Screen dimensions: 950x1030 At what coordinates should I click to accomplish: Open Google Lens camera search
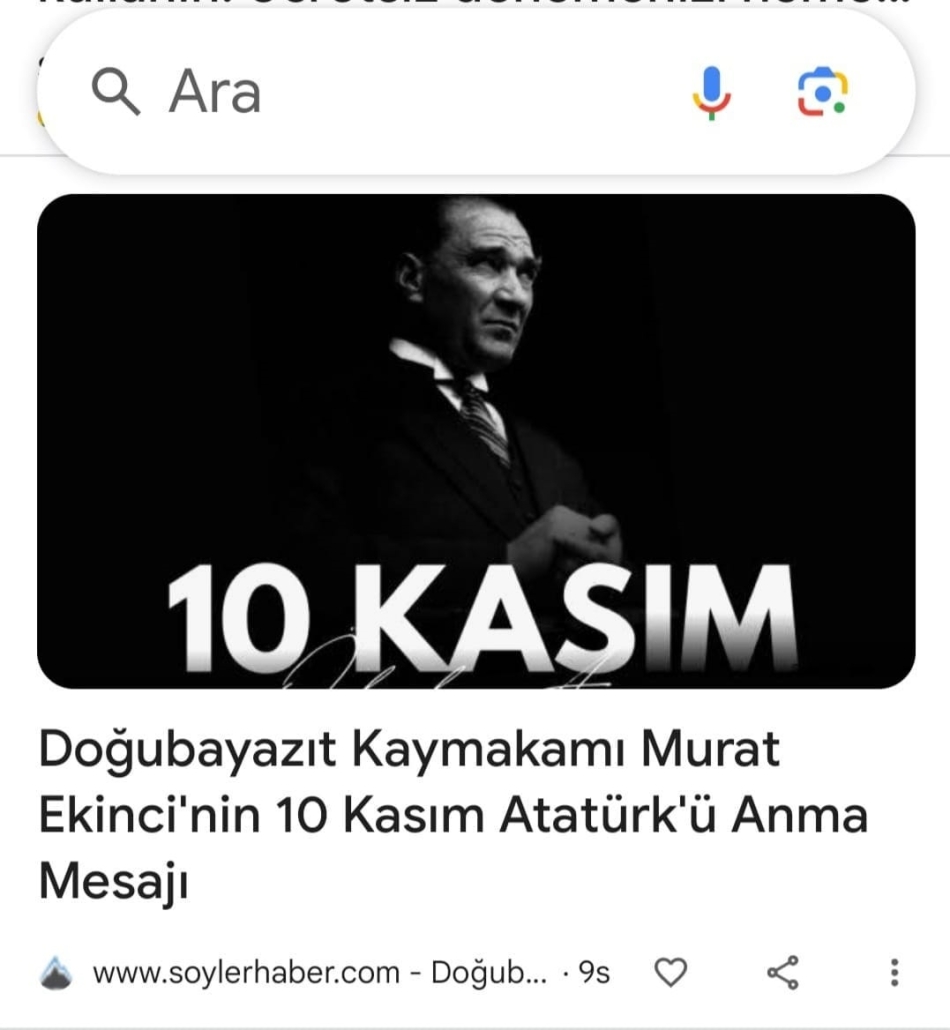(823, 91)
